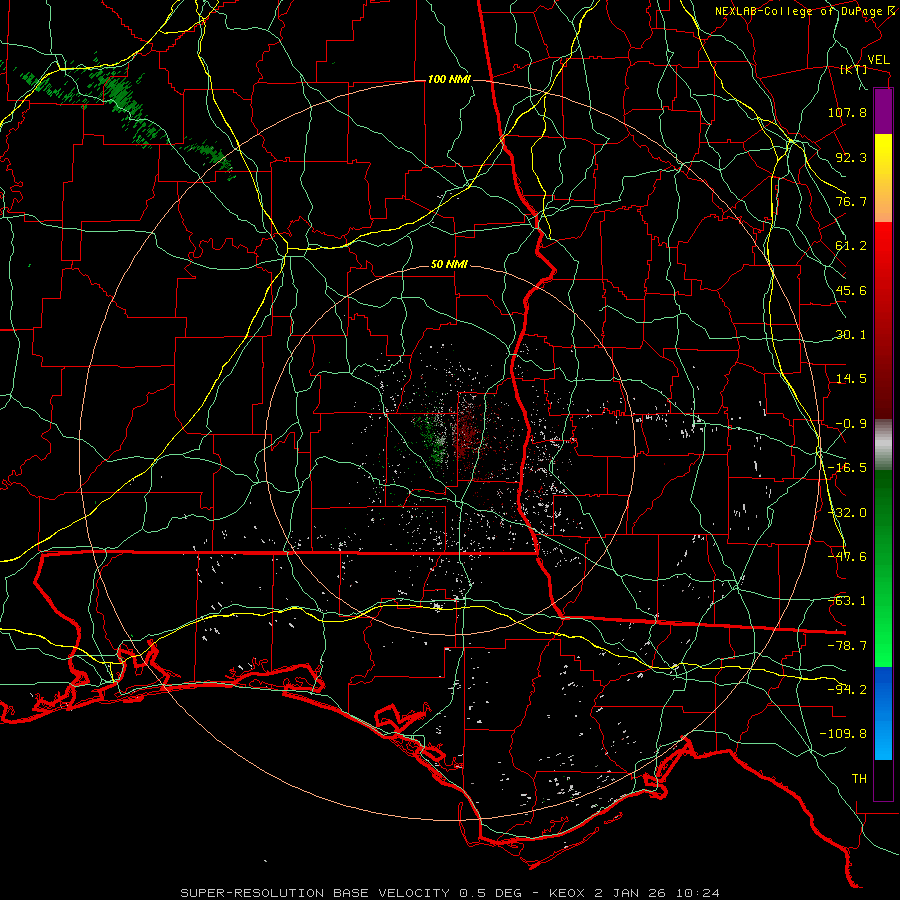Click the -32.0 legend value

[x=847, y=513]
